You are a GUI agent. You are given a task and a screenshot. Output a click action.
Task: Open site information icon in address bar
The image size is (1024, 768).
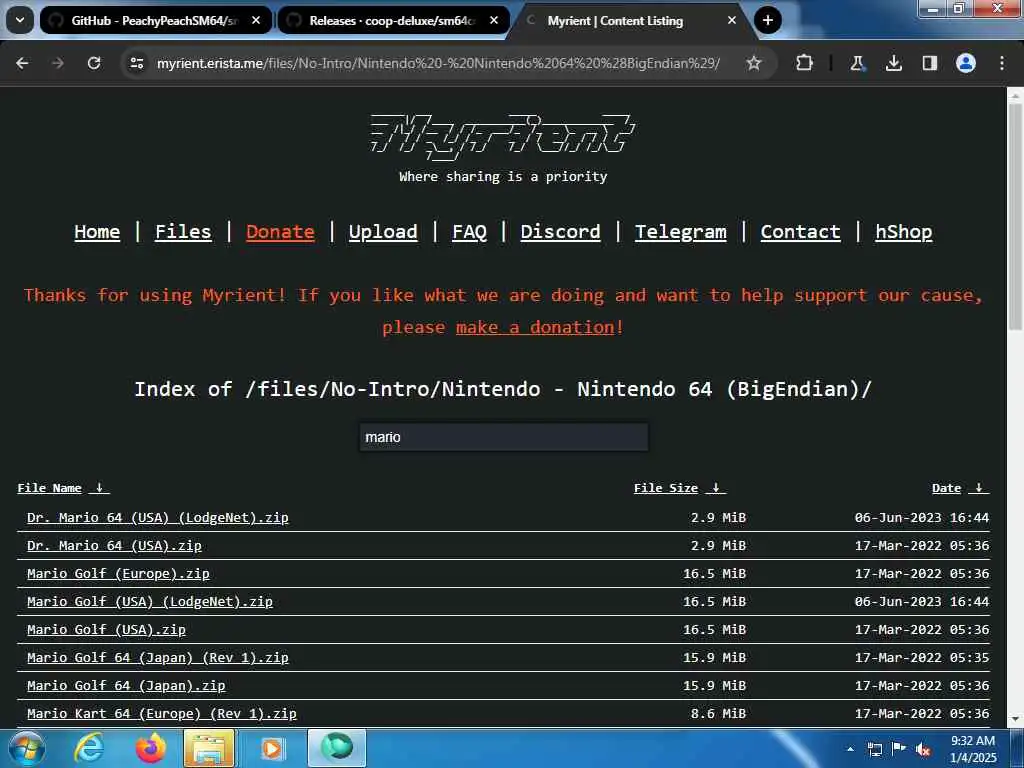tap(137, 63)
